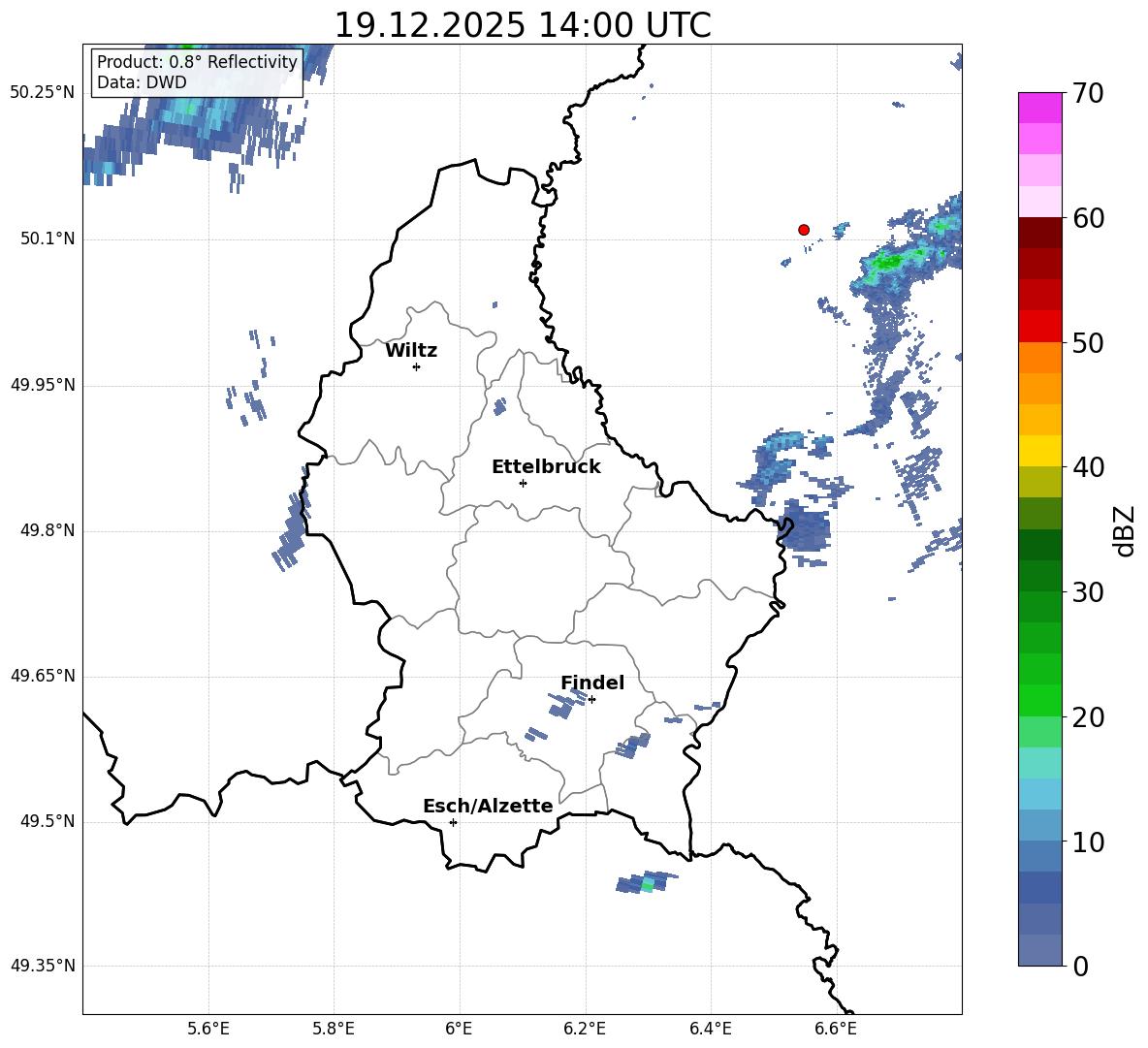1148x1048 pixels.
Task: Click the Wiltz cross marker
Action: [416, 366]
